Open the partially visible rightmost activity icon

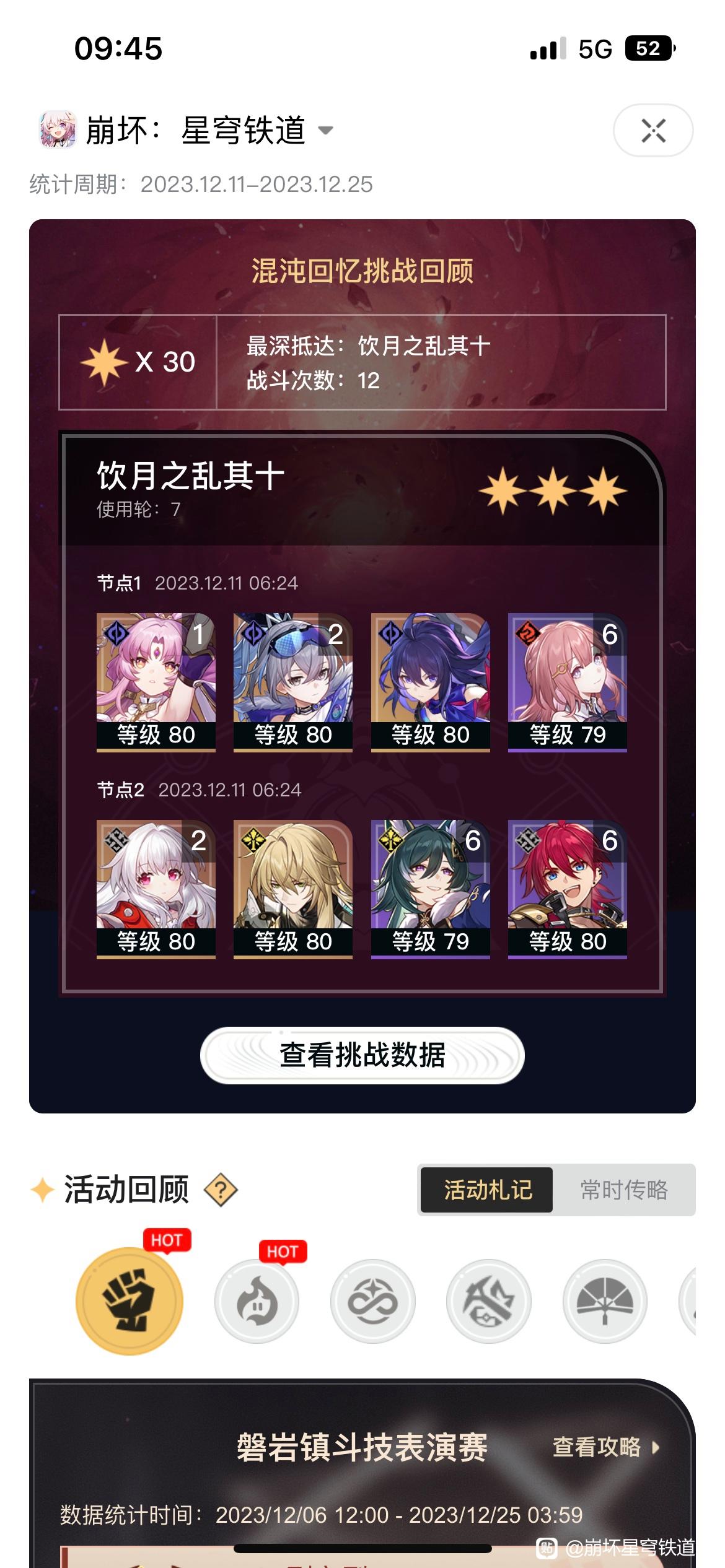[688, 1301]
